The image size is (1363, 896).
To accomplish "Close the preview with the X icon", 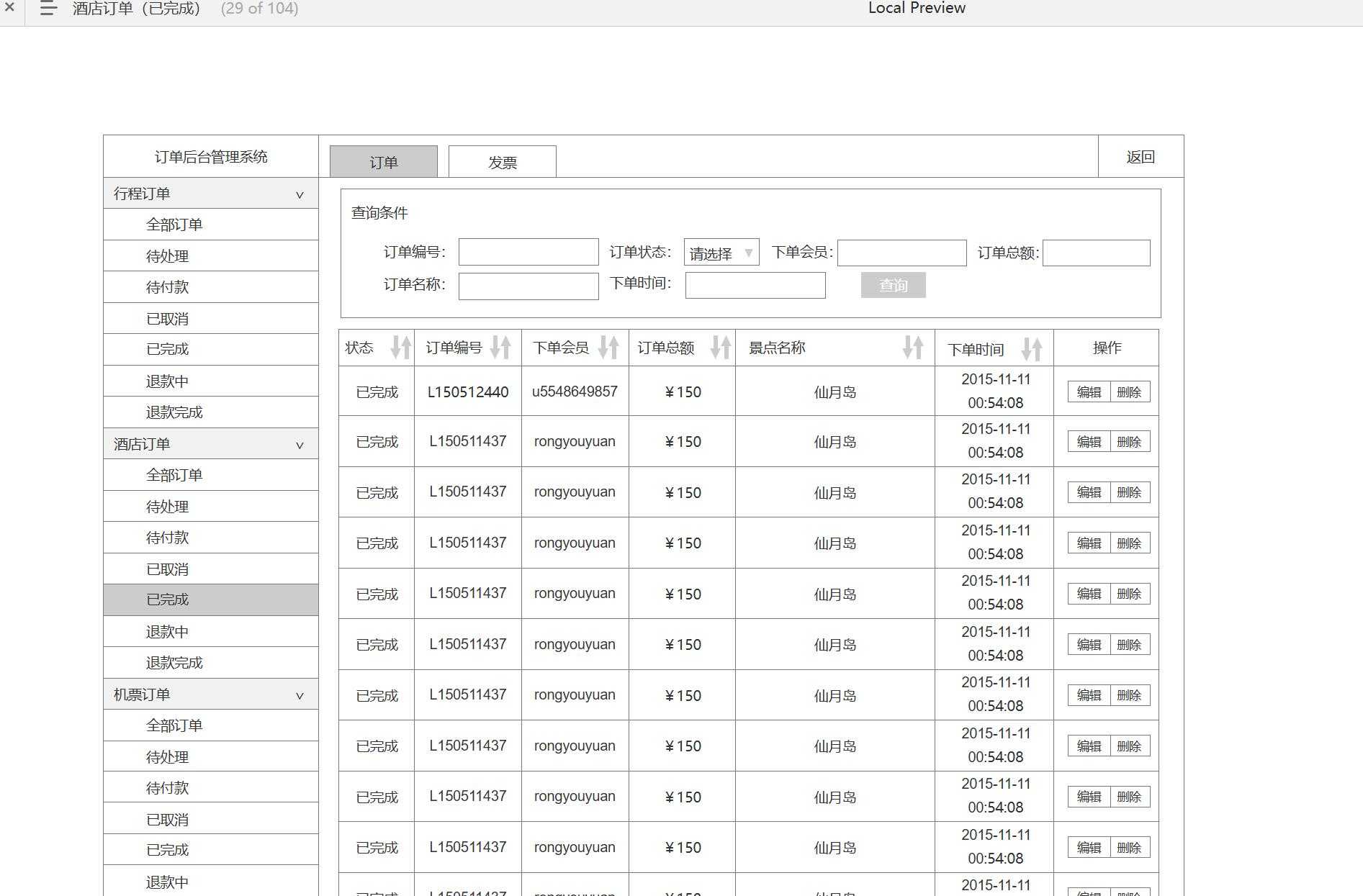I will [x=10, y=7].
